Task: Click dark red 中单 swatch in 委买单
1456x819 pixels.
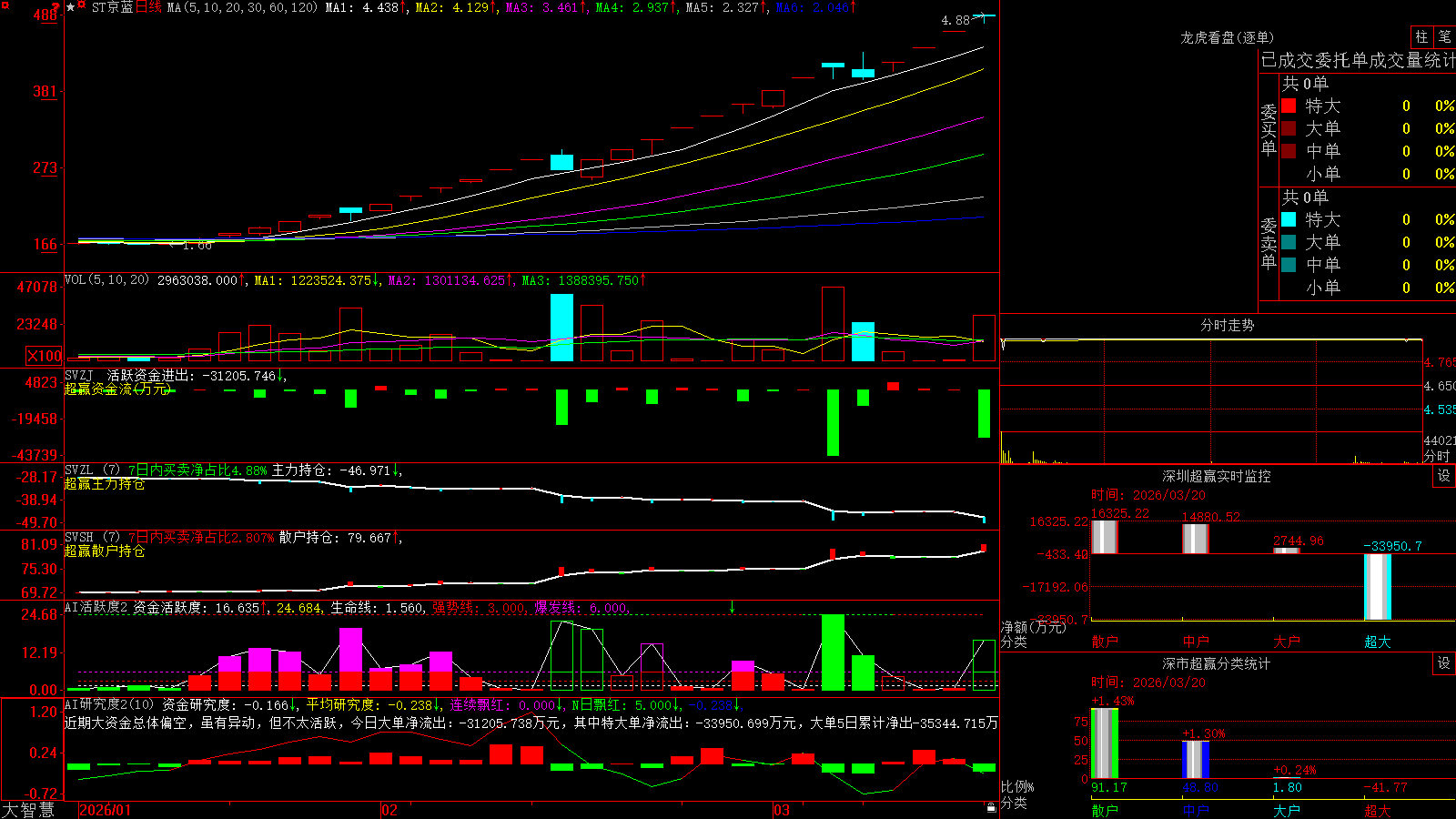Action: pos(1289,151)
